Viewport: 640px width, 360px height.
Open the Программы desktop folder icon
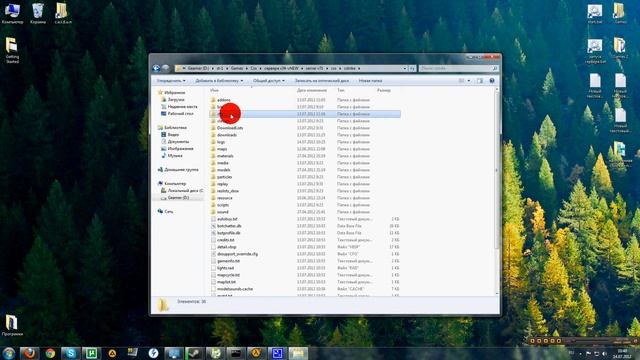click(x=12, y=325)
